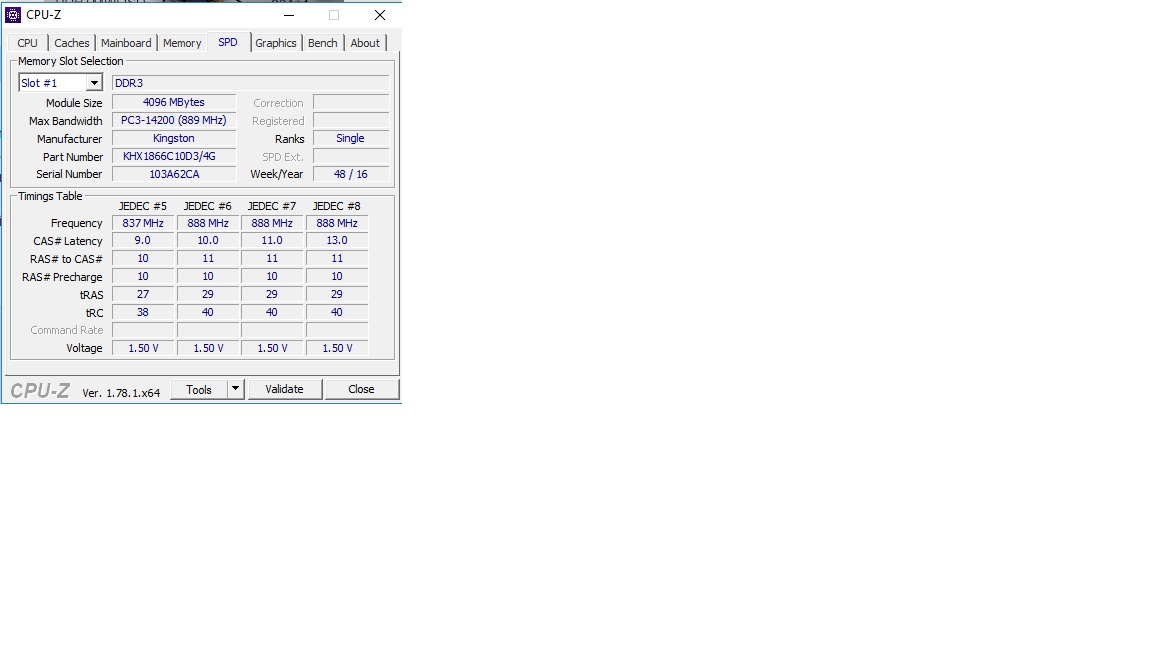Click the PC3-14200 (889 MHz) bandwidth value
The width and height of the screenshot is (1152, 648).
[174, 120]
